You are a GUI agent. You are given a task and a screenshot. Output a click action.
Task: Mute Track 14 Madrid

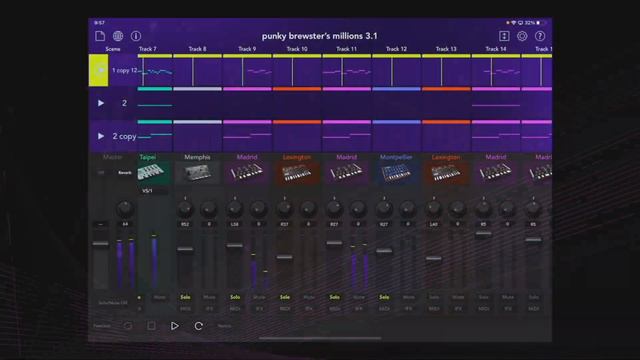(x=508, y=297)
